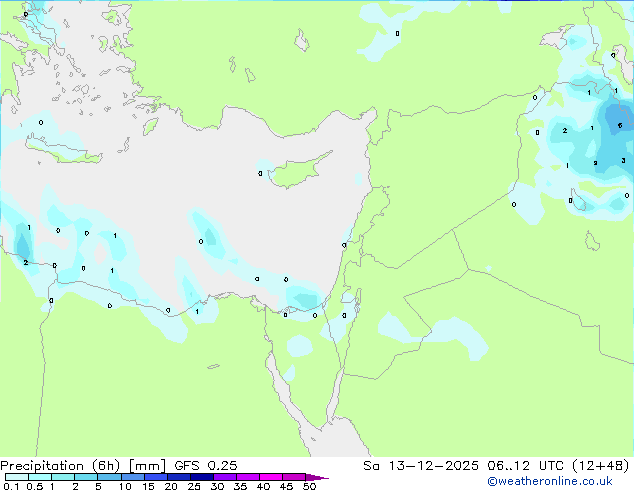Viewport: 634px width, 490px height.
Task: Click the 'GFS 0.25' model label
Action: coord(206,466)
